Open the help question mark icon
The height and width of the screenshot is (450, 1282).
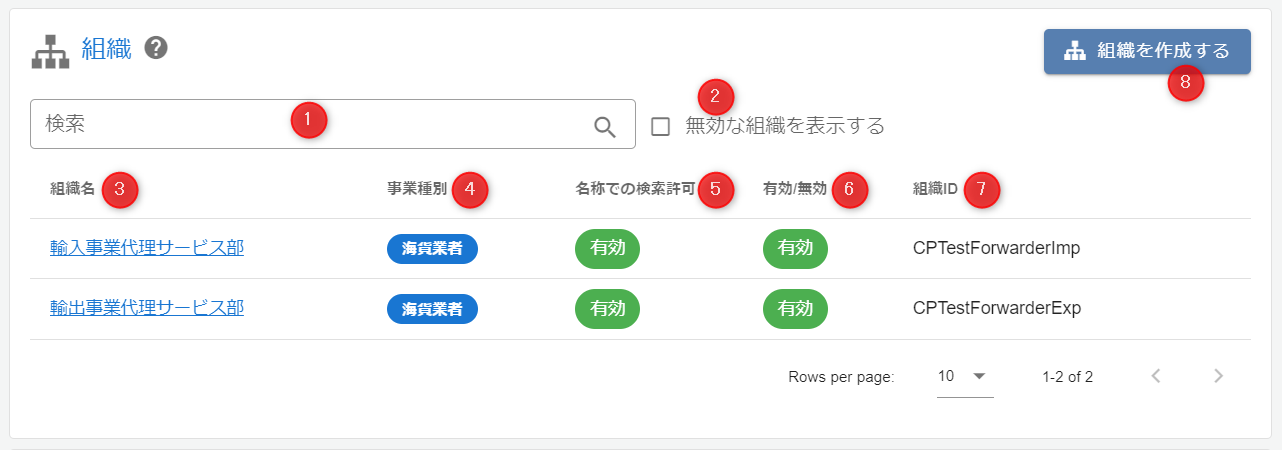tap(155, 48)
